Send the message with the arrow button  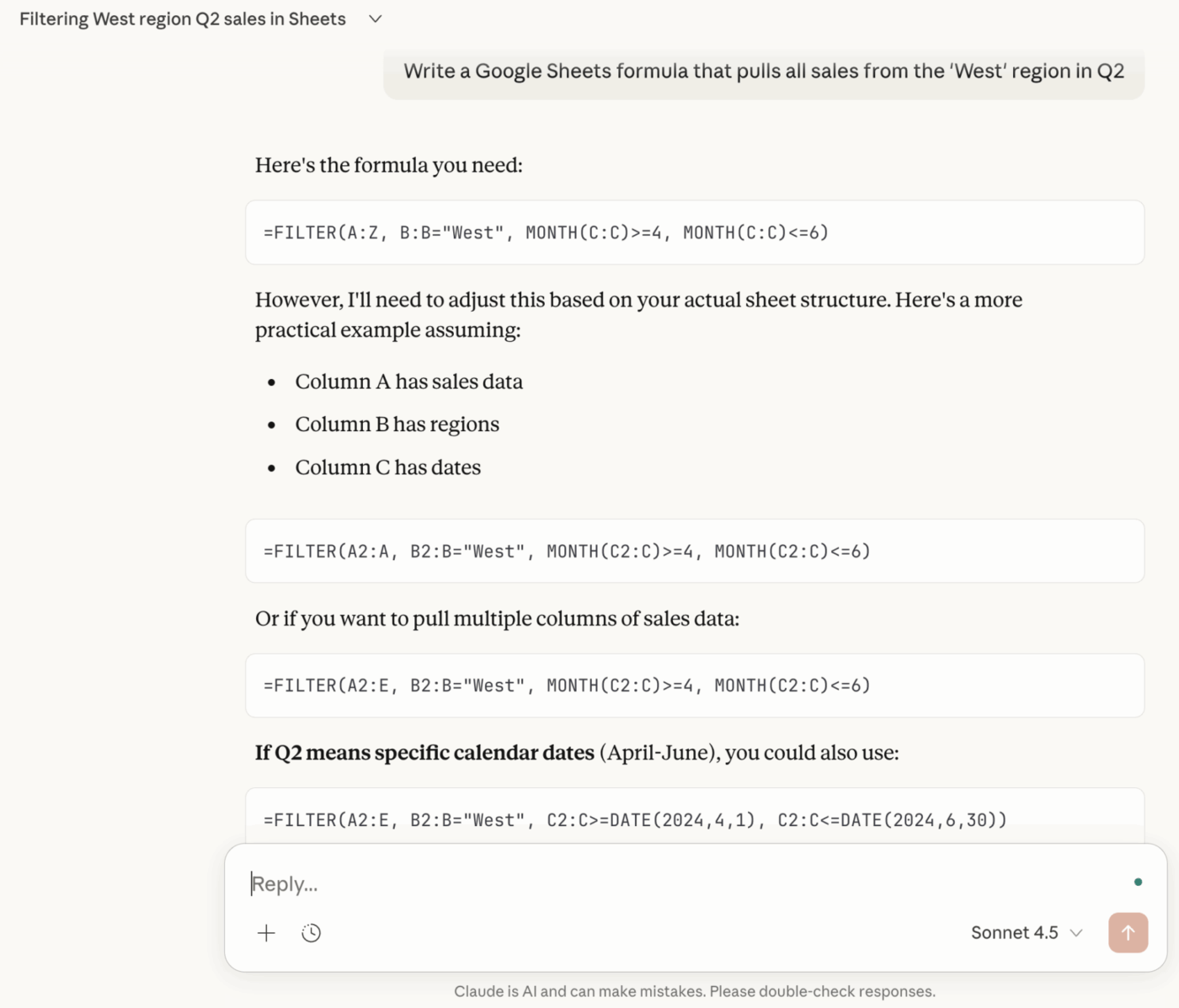pos(1128,932)
